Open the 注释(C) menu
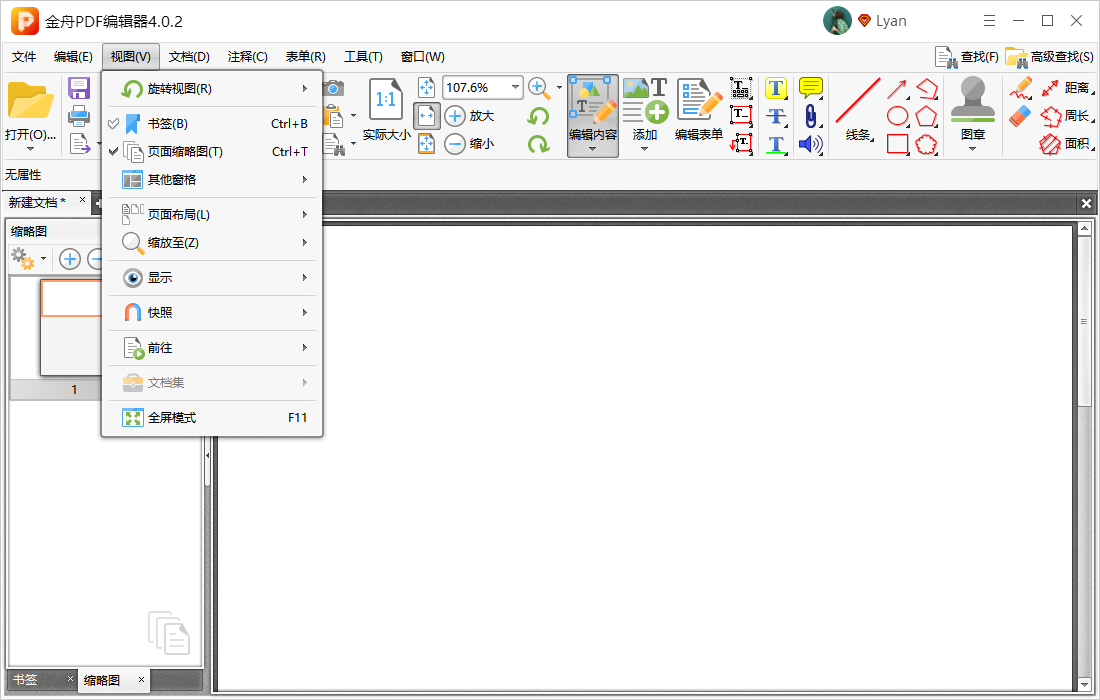 point(248,57)
